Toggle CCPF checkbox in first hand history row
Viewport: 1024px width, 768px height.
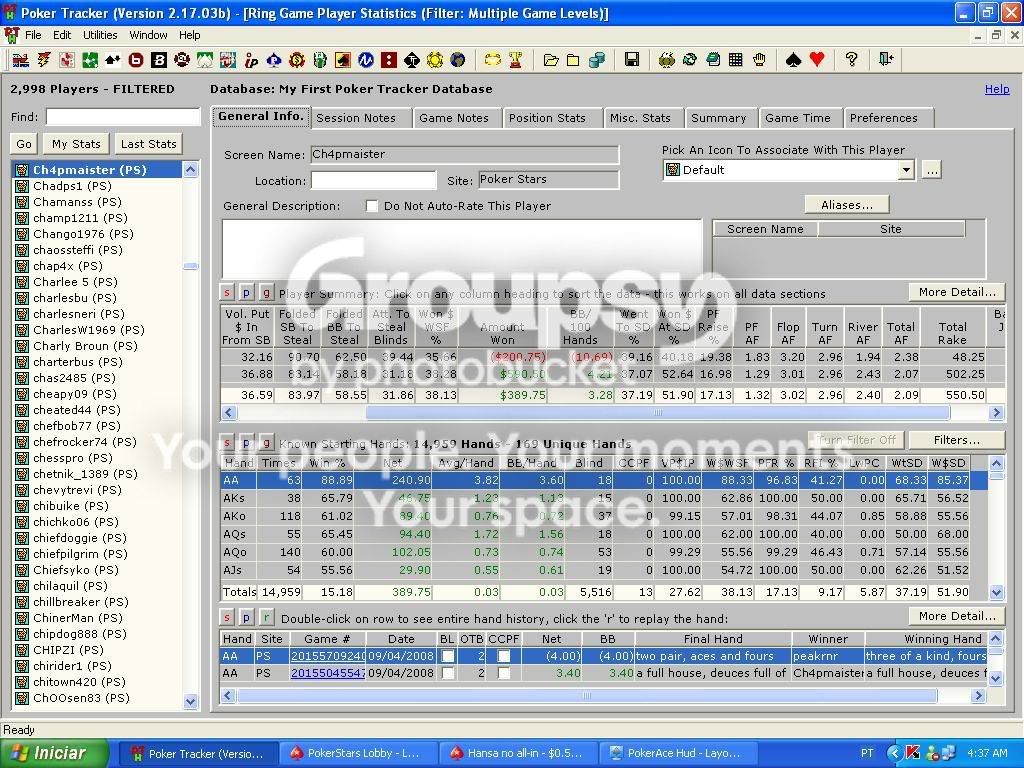(x=504, y=656)
